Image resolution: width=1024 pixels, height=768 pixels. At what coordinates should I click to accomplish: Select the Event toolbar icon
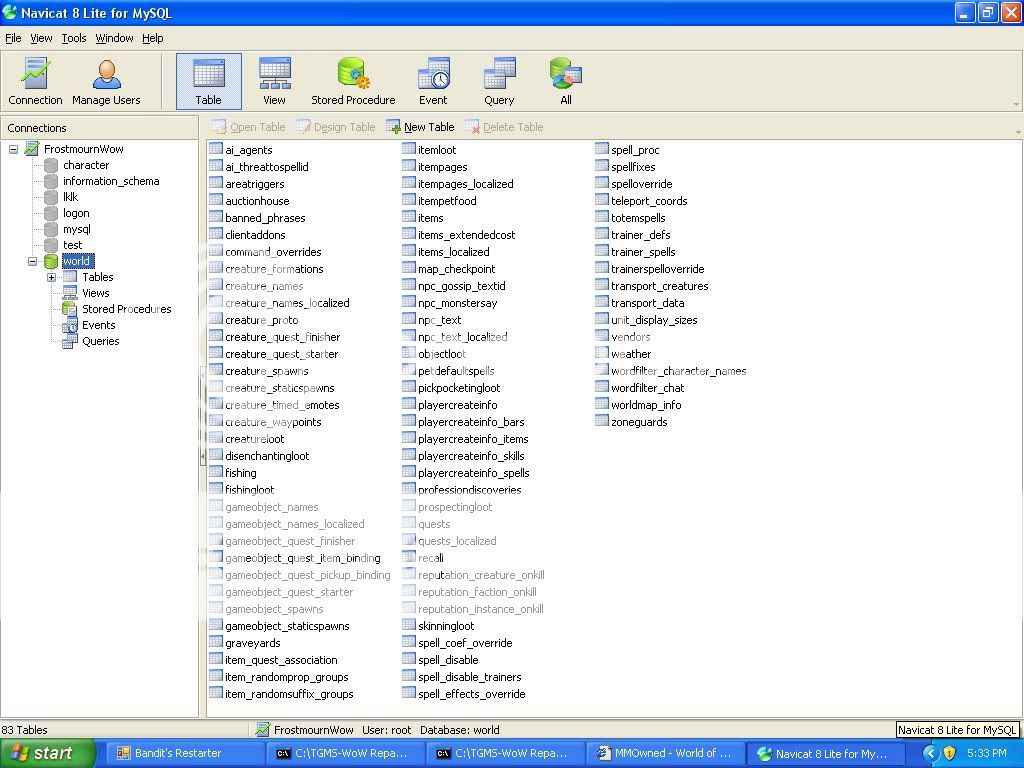coord(433,82)
